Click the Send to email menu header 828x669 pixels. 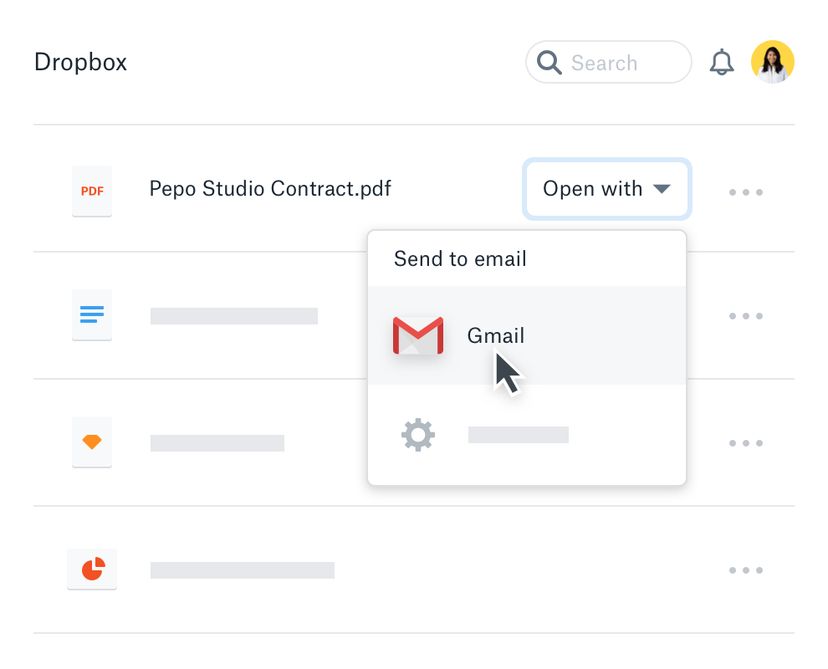(x=459, y=258)
